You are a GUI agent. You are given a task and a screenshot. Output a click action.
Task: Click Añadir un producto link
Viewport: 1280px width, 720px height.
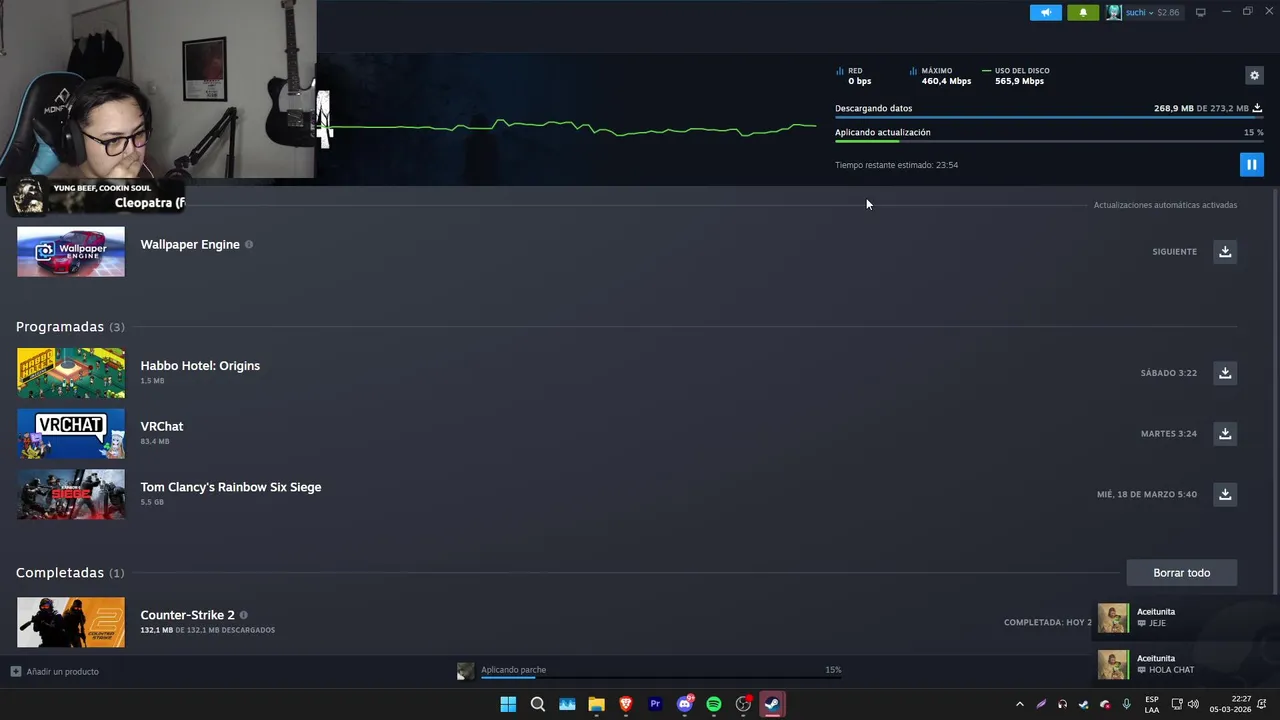pyautogui.click(x=63, y=671)
